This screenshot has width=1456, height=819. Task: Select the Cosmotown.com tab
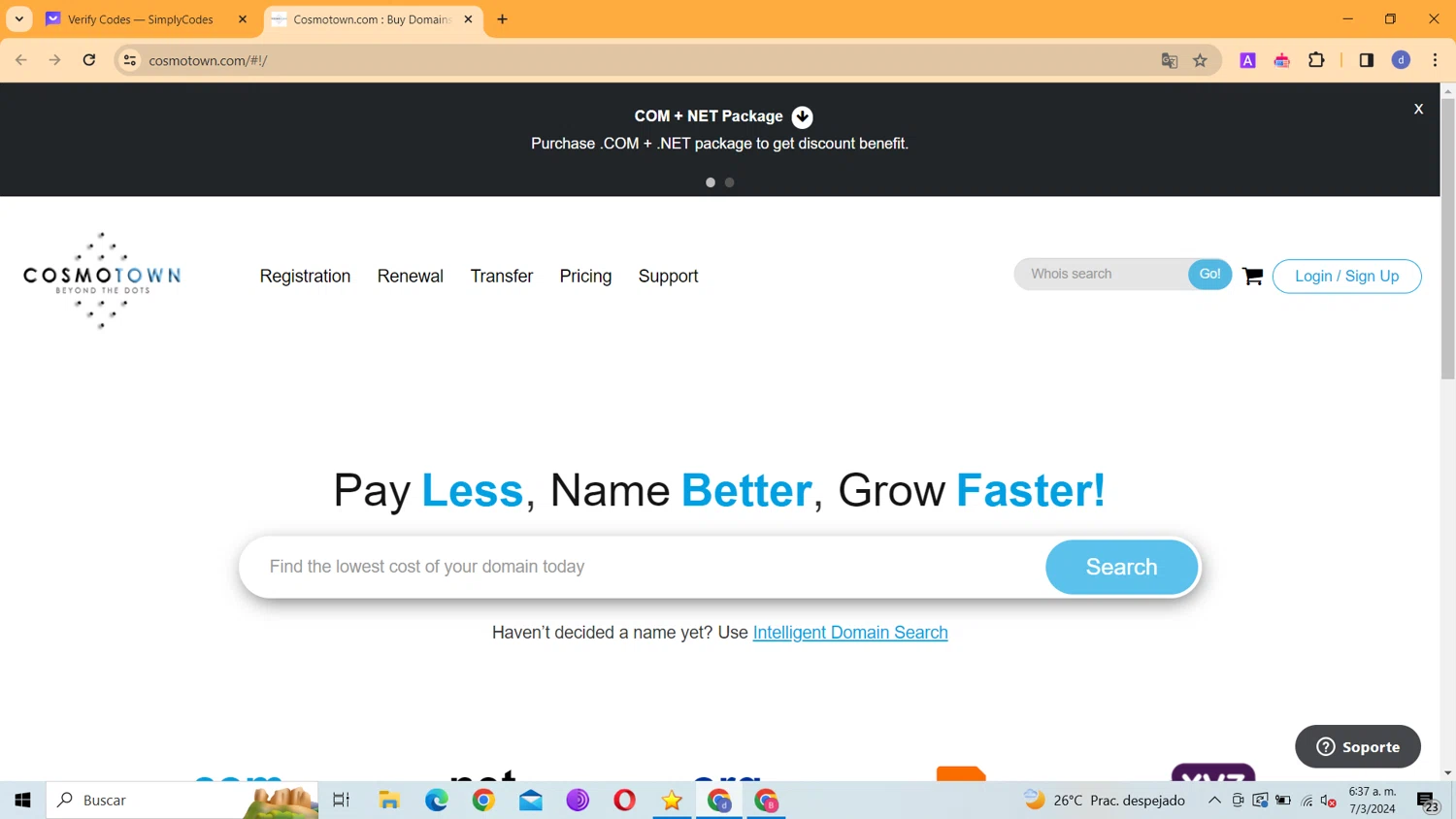click(371, 19)
